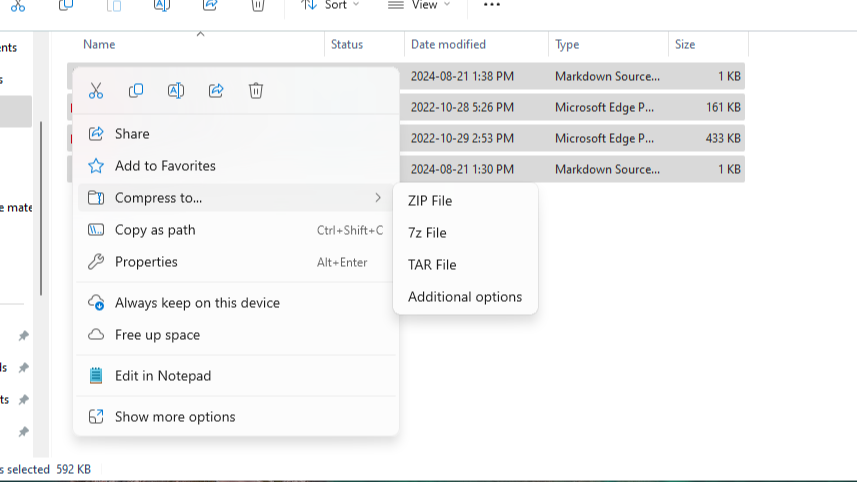This screenshot has height=482, width=857.
Task: Open Additional options for compression
Action: pyautogui.click(x=465, y=297)
